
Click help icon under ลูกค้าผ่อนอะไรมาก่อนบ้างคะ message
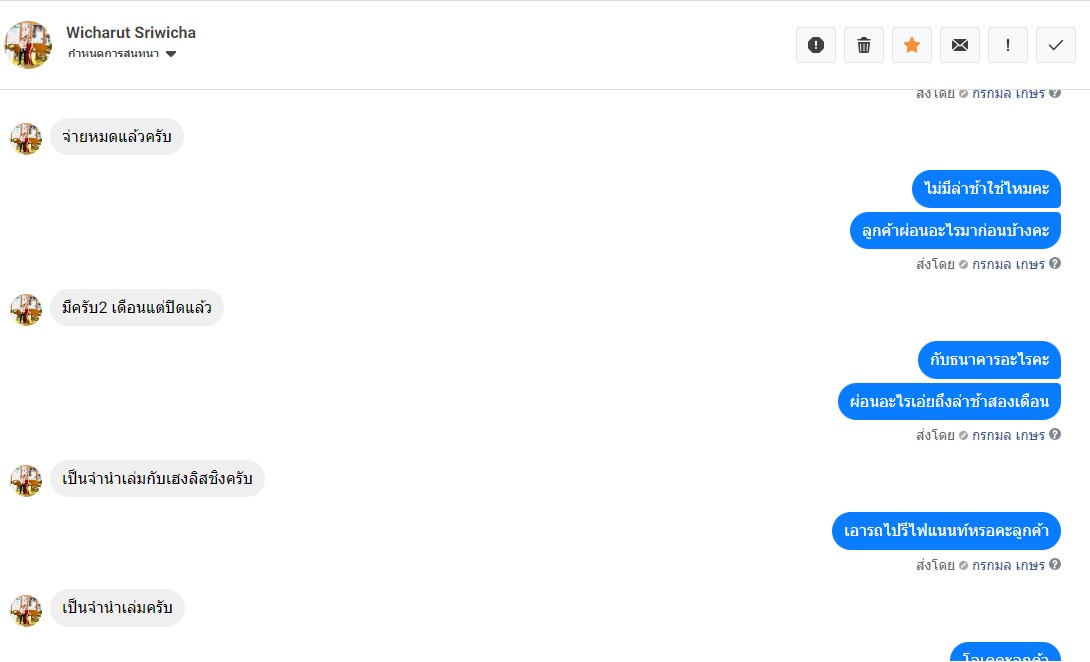(x=1055, y=264)
